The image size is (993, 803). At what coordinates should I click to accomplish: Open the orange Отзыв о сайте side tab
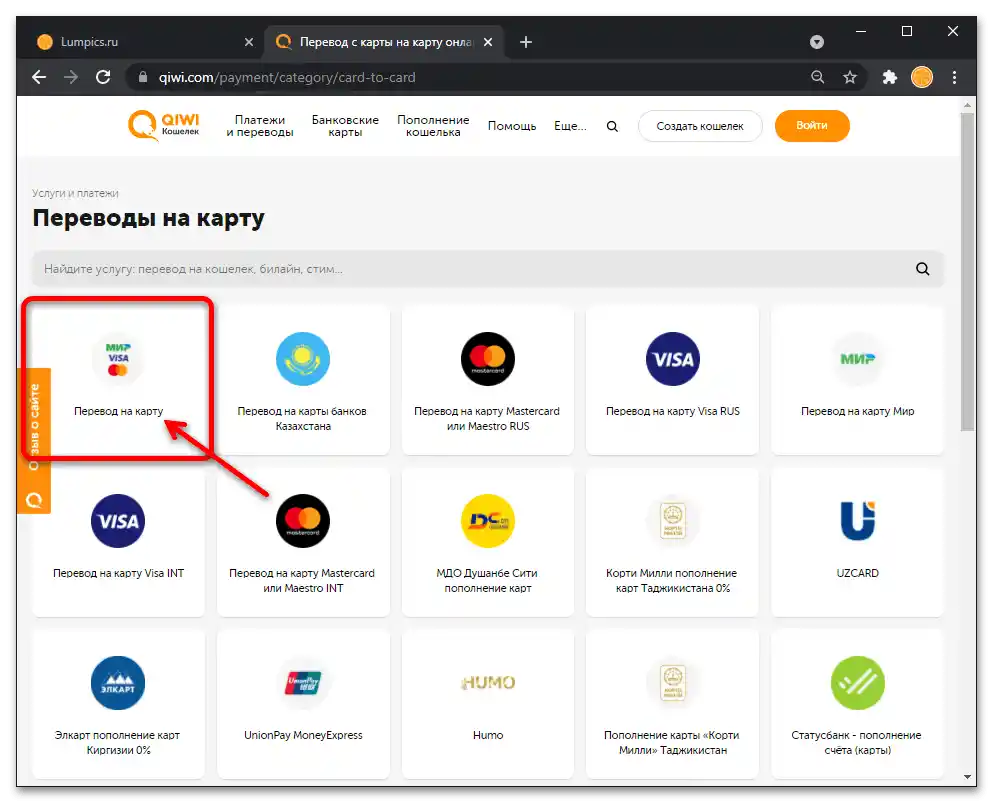pos(34,441)
